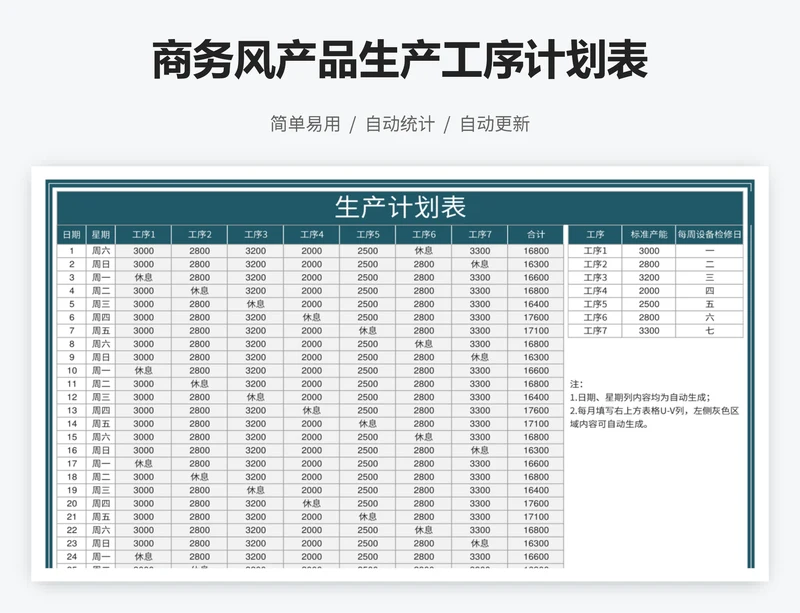Select the 日期 column header
Viewport: 800px width, 613px height.
pyautogui.click(x=71, y=235)
